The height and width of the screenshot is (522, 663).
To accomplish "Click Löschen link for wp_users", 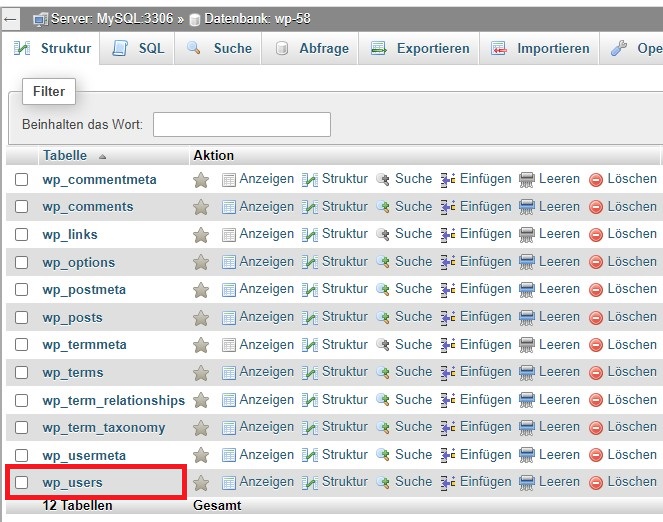I will [632, 481].
